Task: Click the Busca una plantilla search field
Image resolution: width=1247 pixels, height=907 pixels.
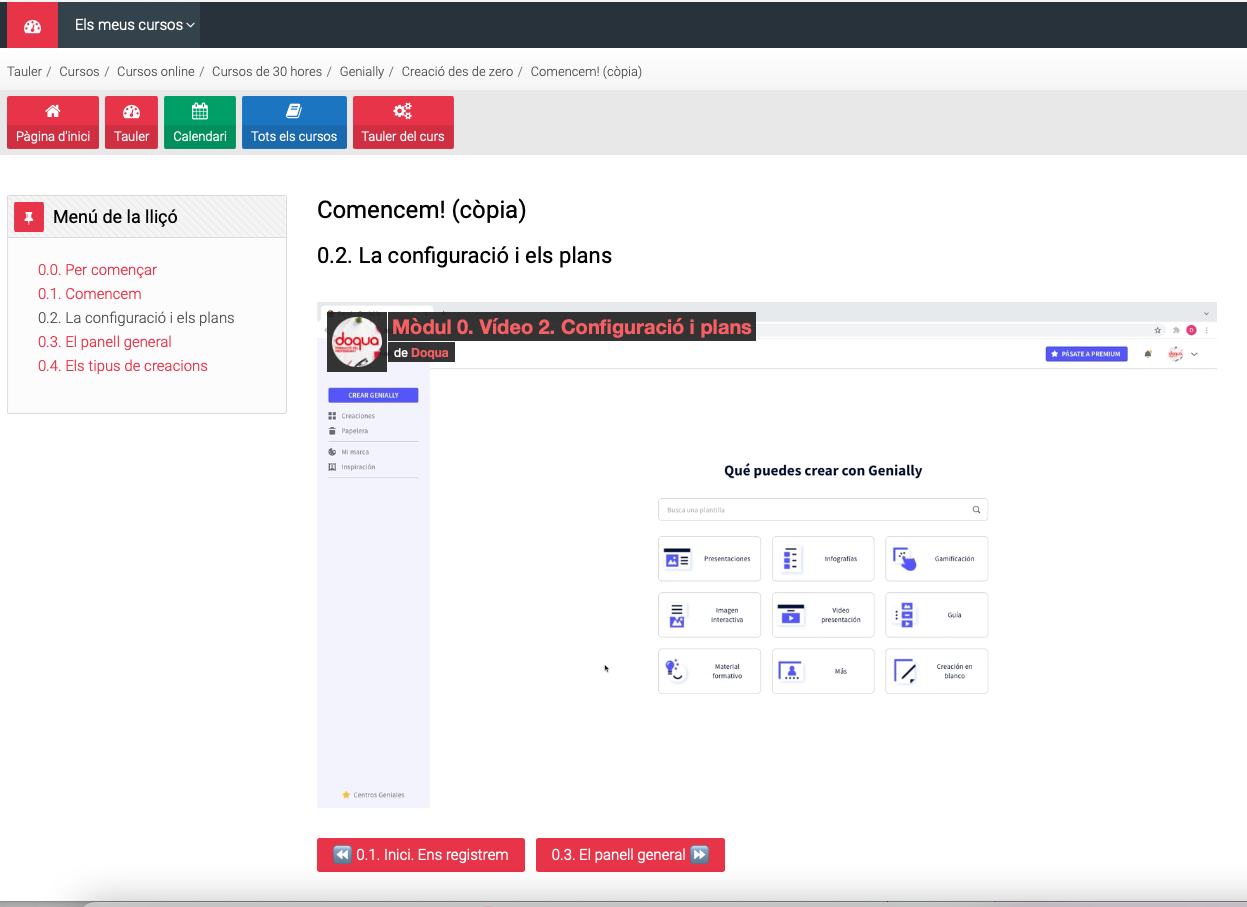Action: click(823, 510)
